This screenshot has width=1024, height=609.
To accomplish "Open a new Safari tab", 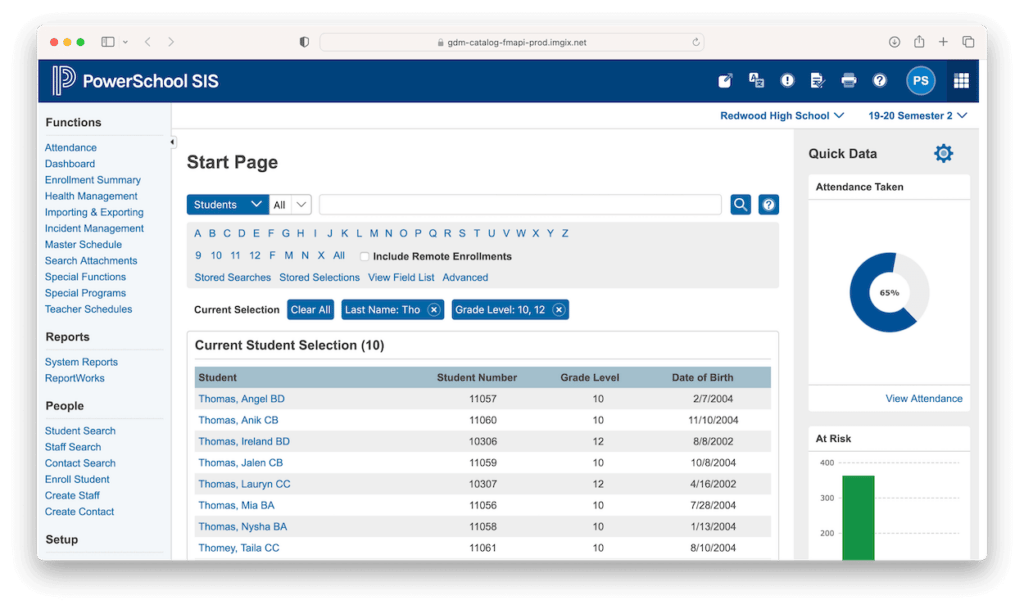I will point(943,42).
